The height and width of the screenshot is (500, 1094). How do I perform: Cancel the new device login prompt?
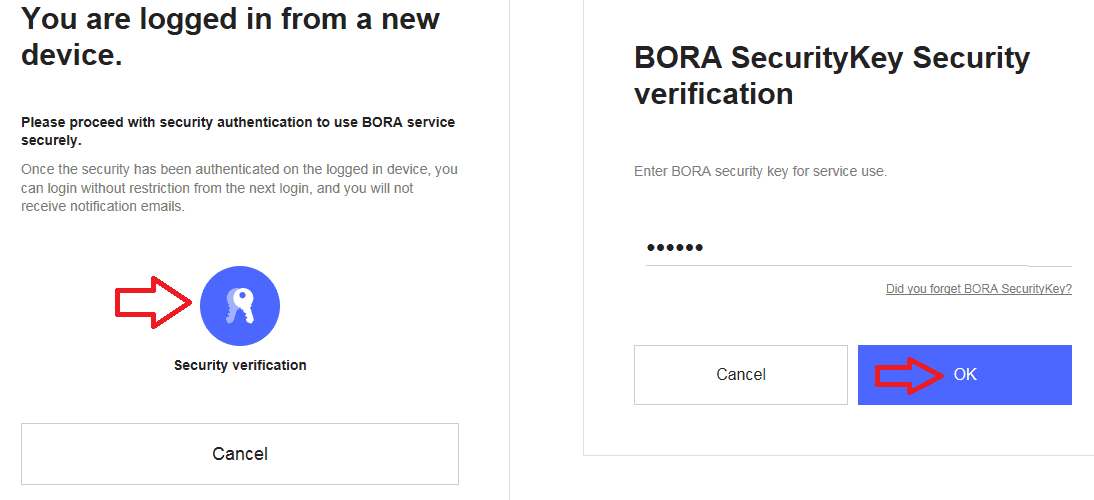tap(240, 454)
